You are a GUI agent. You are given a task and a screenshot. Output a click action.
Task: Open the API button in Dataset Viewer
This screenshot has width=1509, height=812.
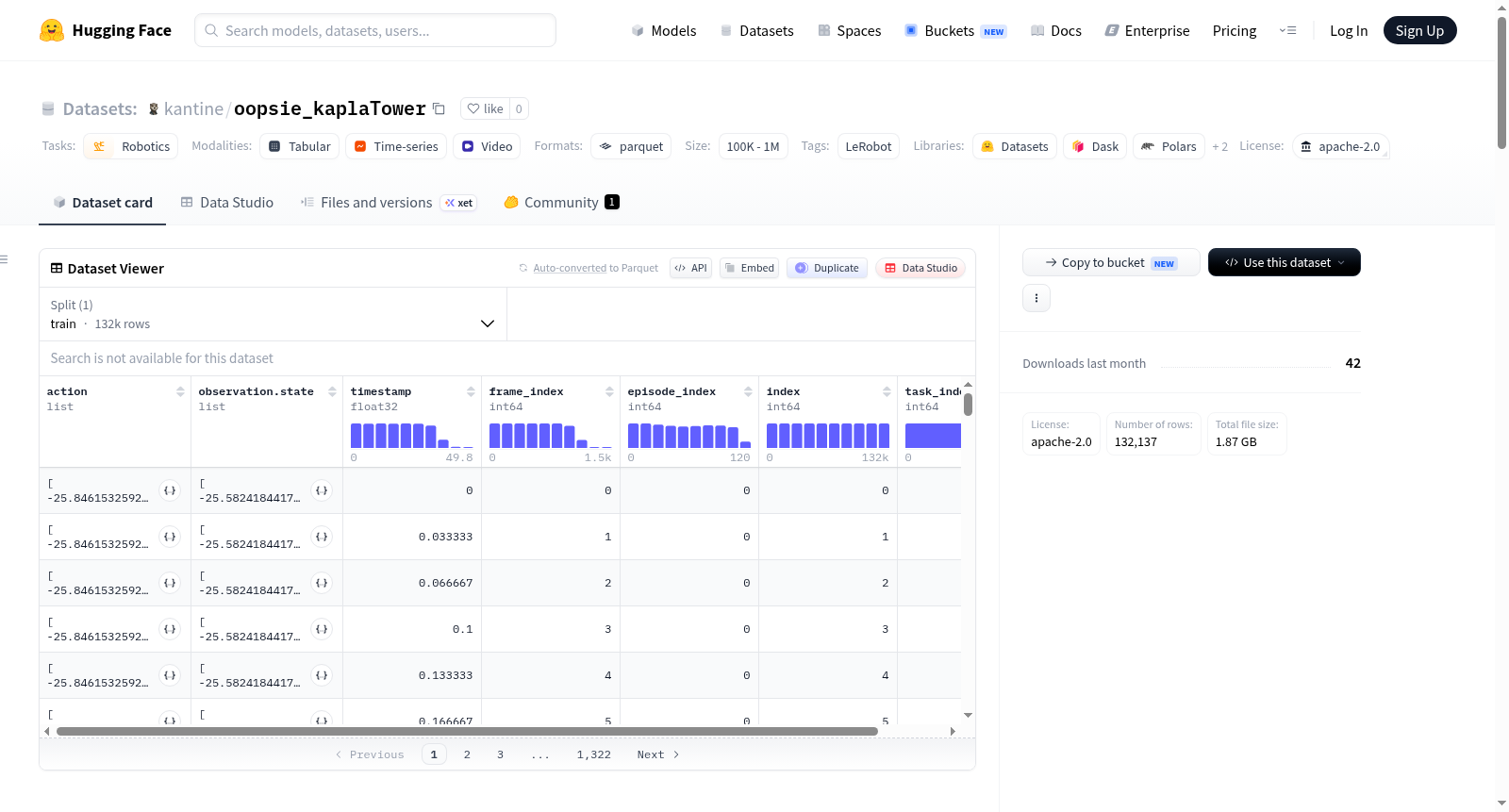(x=690, y=268)
